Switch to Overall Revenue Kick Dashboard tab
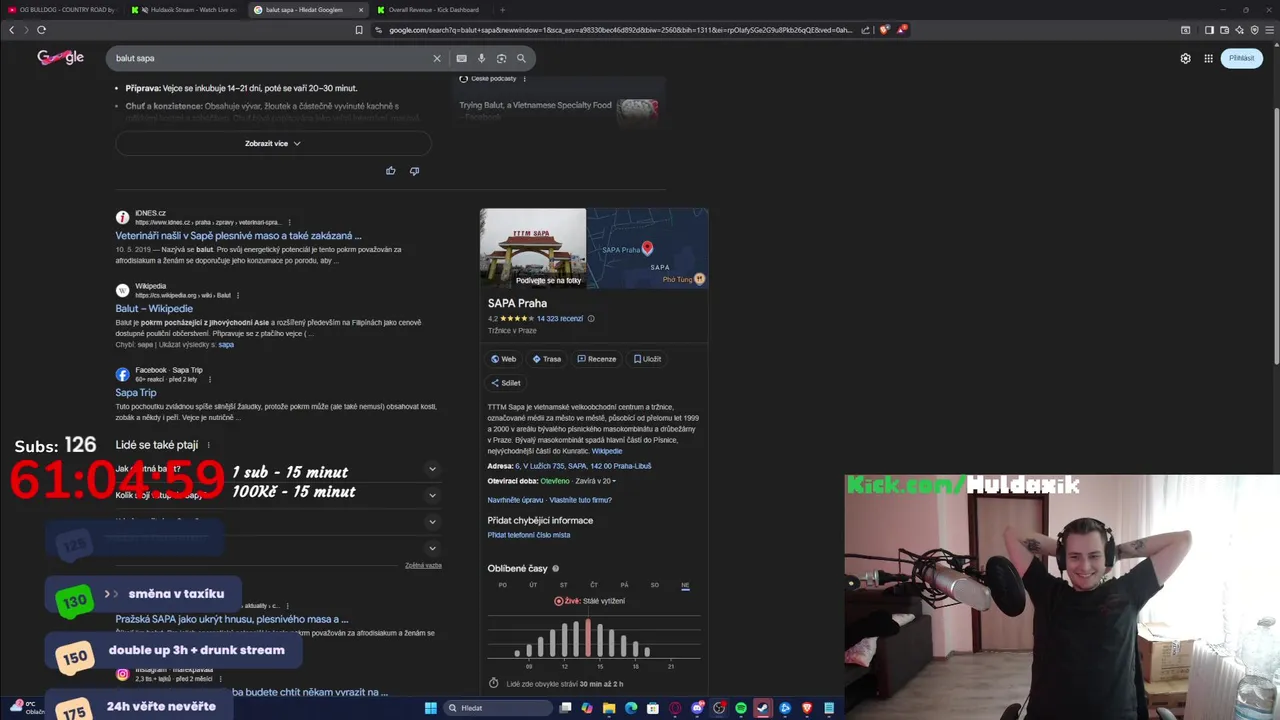The height and width of the screenshot is (720, 1280). point(432,10)
